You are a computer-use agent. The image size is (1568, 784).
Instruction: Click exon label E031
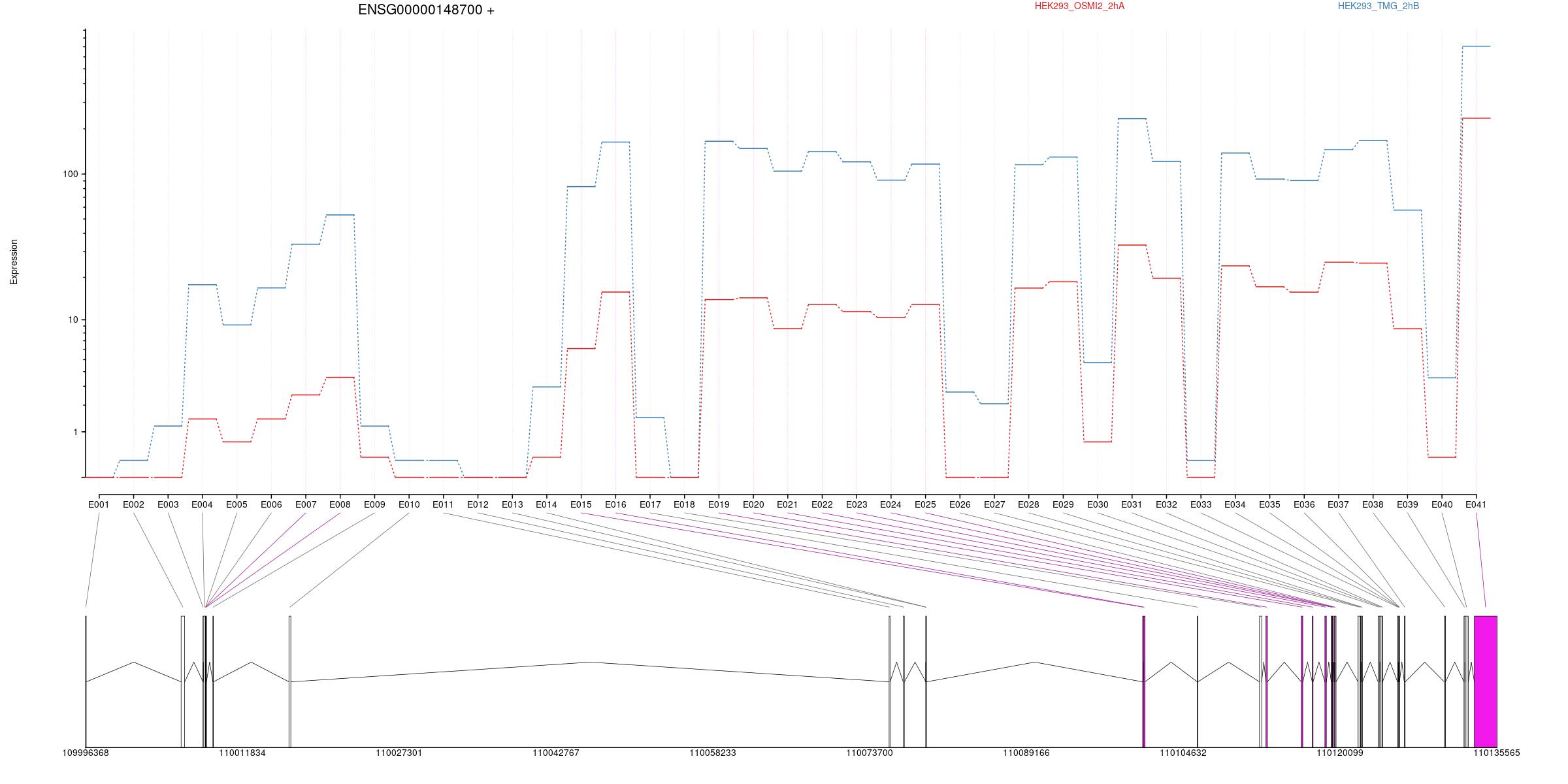tap(1132, 504)
